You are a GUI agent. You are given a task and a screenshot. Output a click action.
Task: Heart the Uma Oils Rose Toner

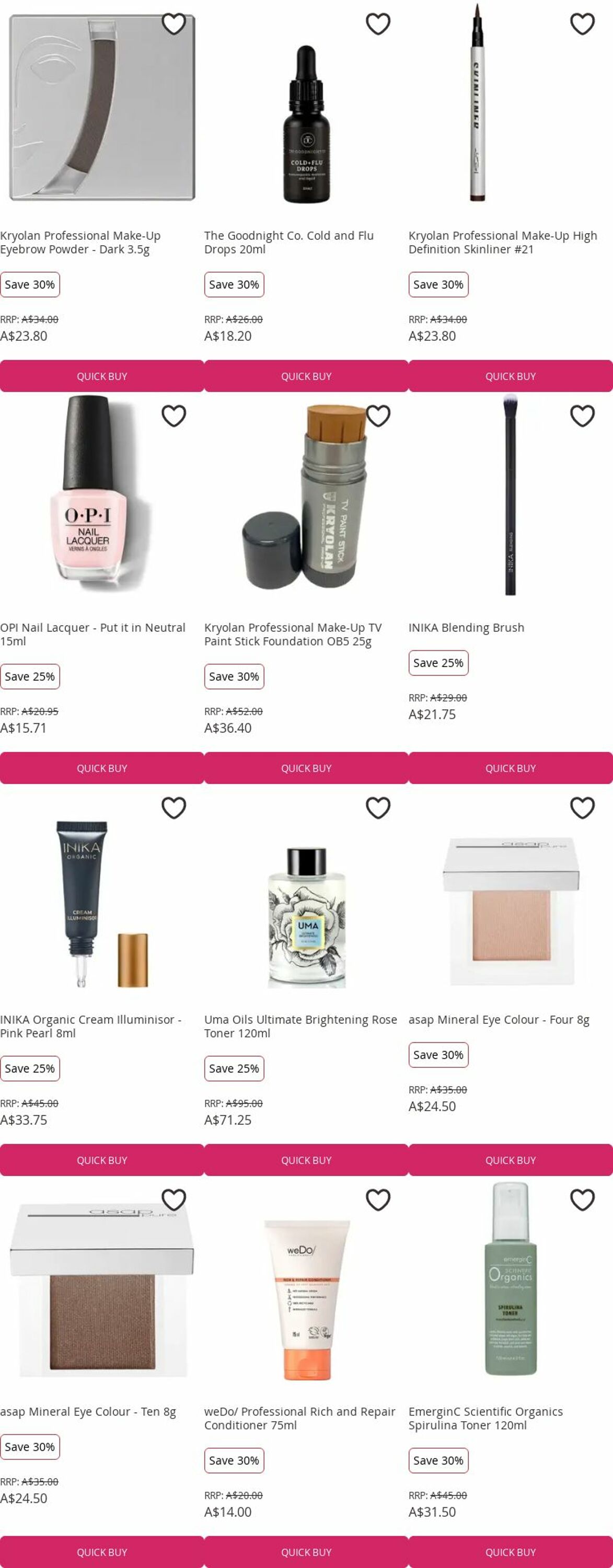[x=378, y=808]
